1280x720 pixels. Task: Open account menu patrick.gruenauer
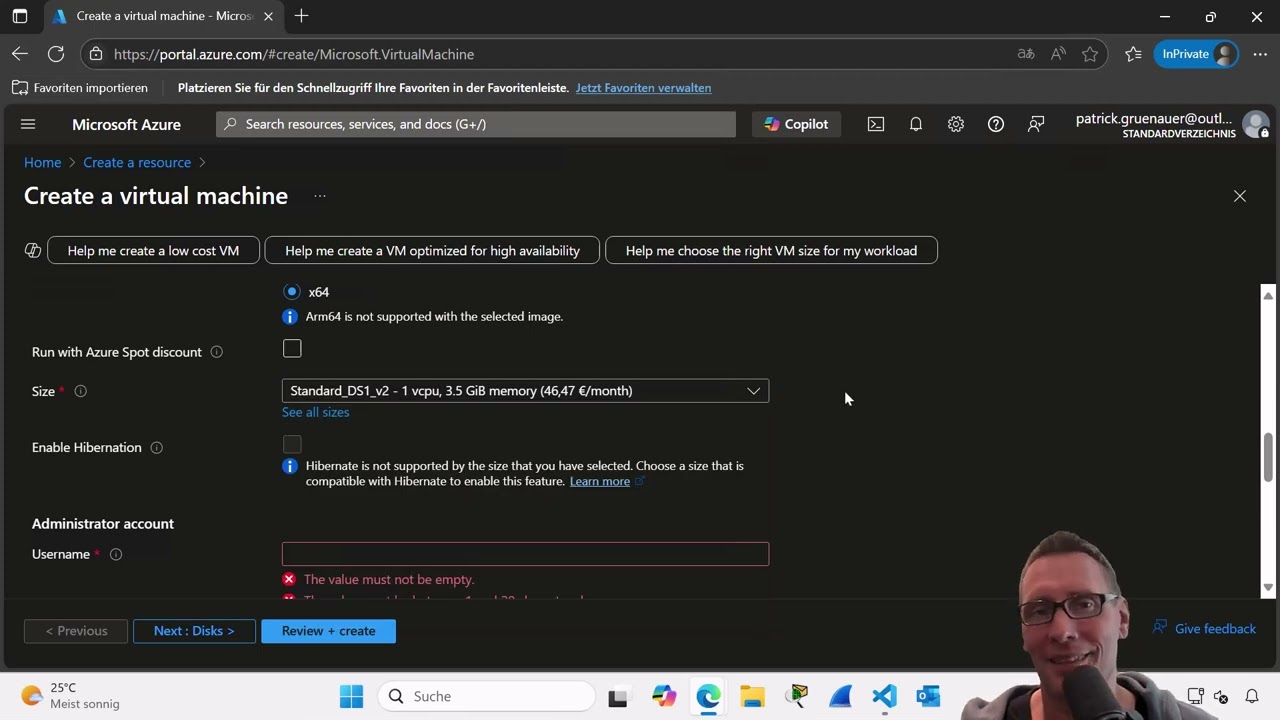[1172, 124]
